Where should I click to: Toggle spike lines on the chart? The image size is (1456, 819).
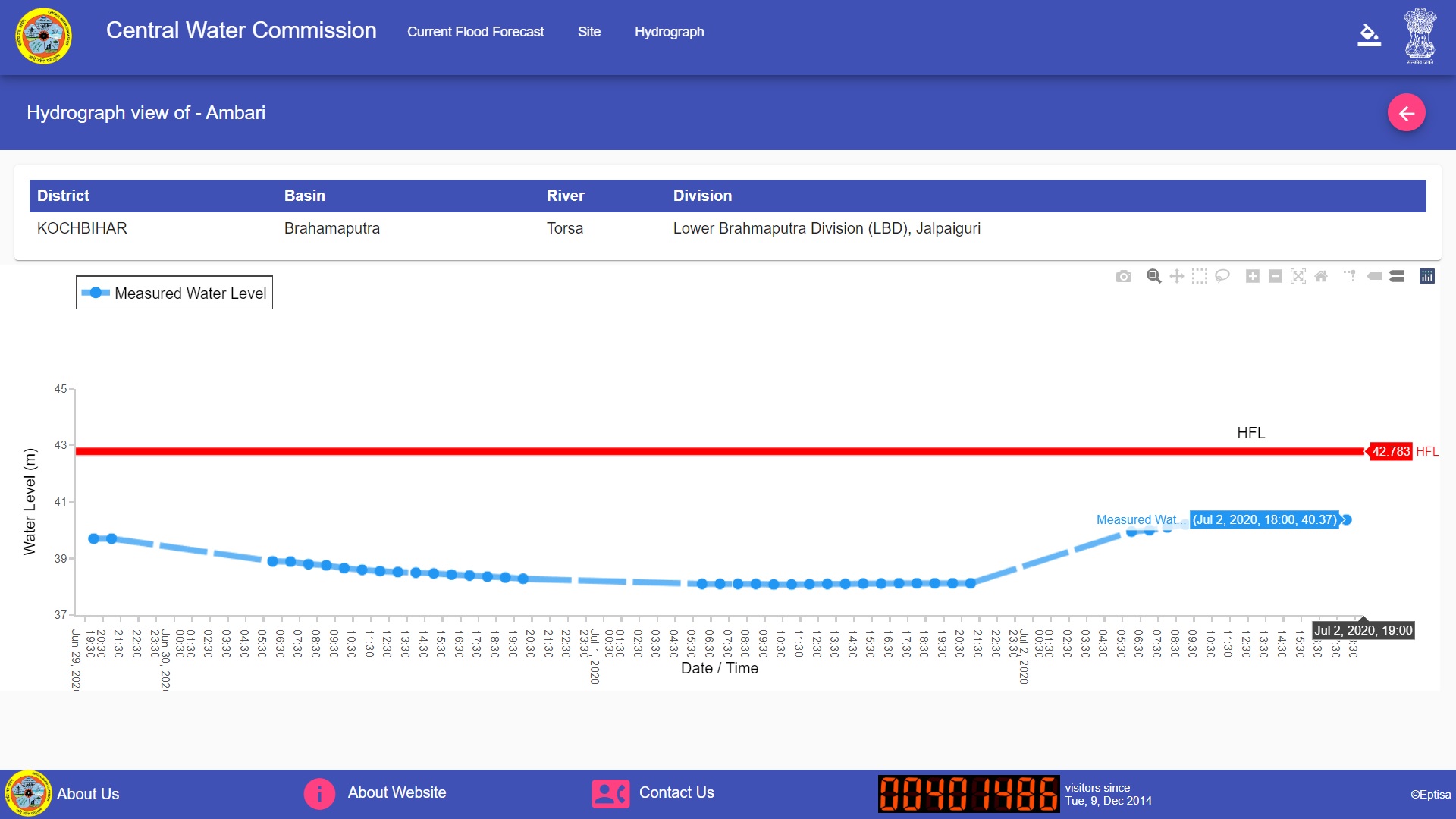[1351, 277]
